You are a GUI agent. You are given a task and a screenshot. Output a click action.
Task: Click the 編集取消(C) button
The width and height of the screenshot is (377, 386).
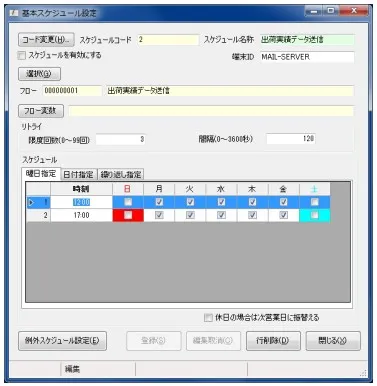(x=213, y=340)
